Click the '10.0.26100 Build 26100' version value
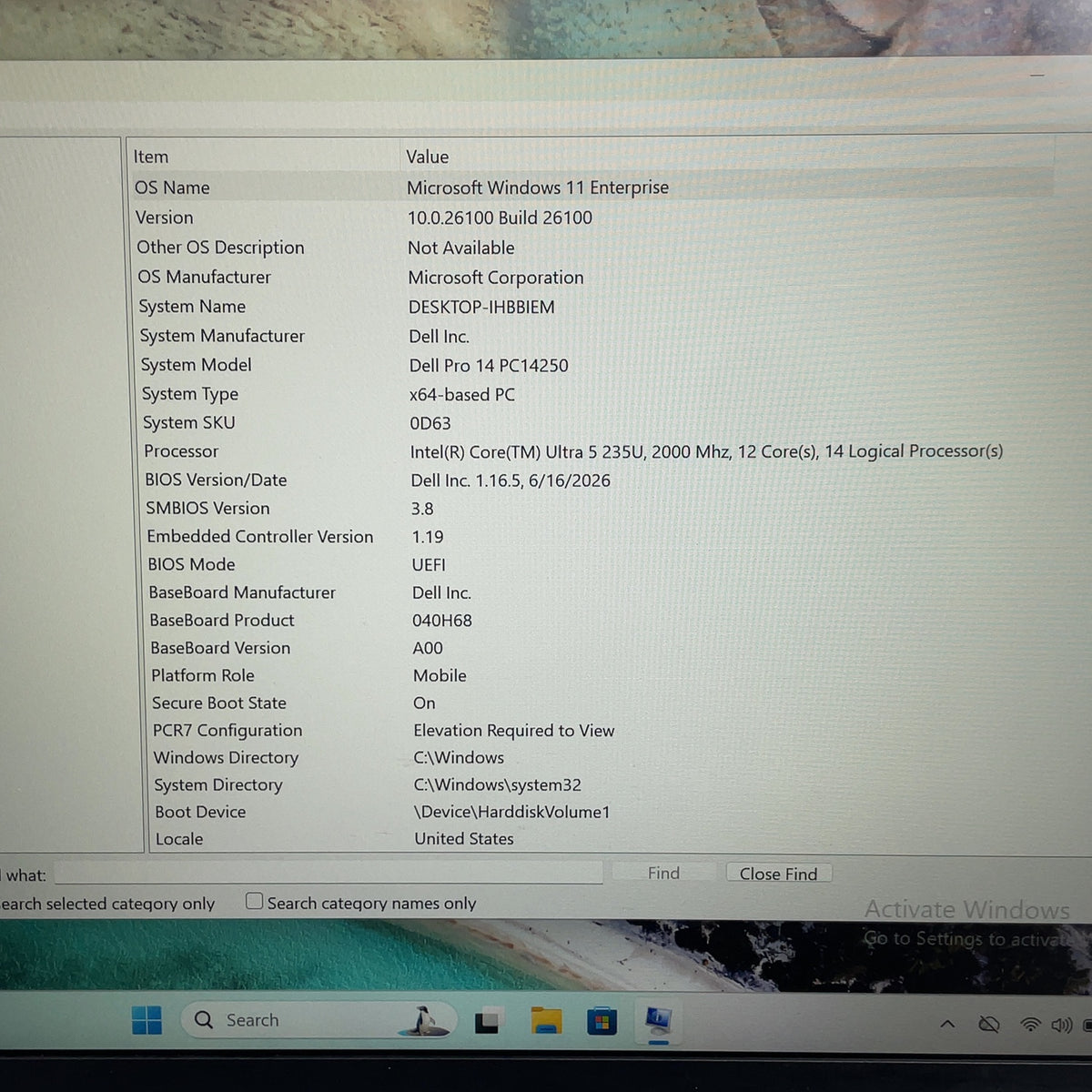Image resolution: width=1092 pixels, height=1092 pixels. pos(500,218)
